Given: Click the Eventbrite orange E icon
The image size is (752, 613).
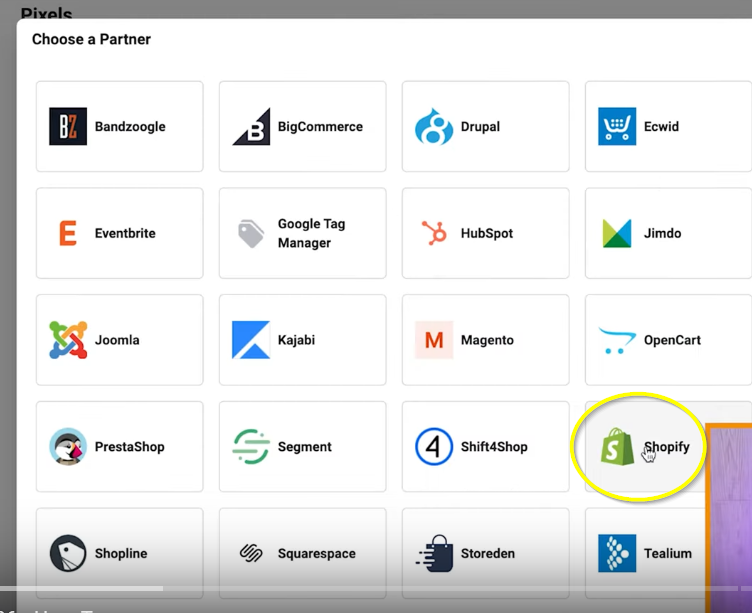Looking at the screenshot, I should (x=68, y=233).
